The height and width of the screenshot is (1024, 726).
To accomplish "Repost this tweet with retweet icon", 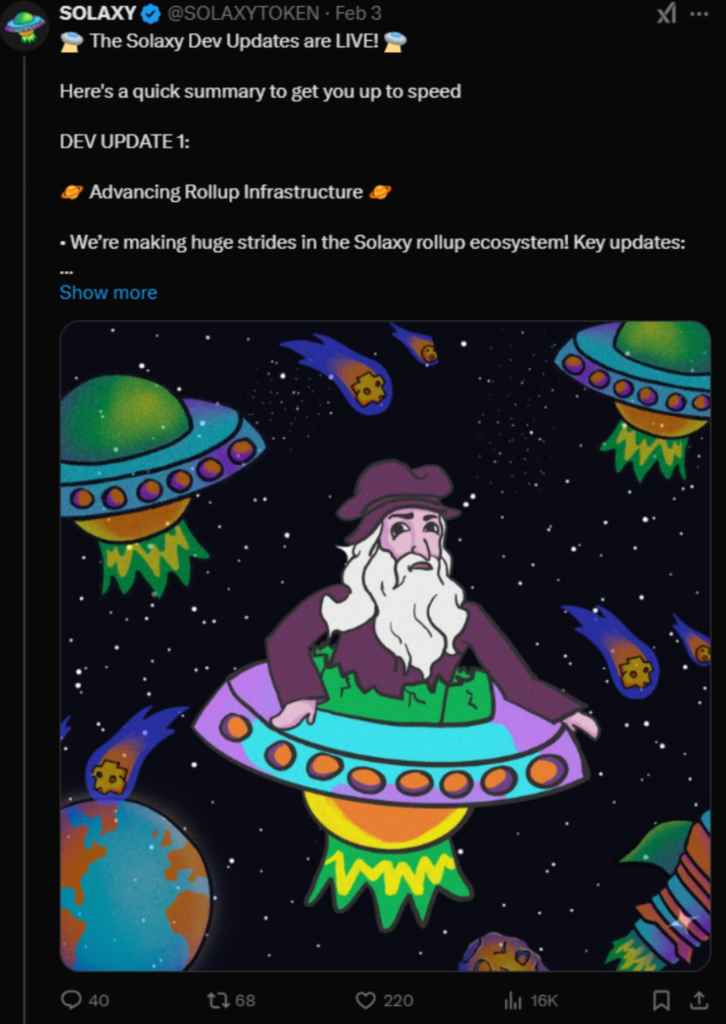I will click(x=216, y=1000).
